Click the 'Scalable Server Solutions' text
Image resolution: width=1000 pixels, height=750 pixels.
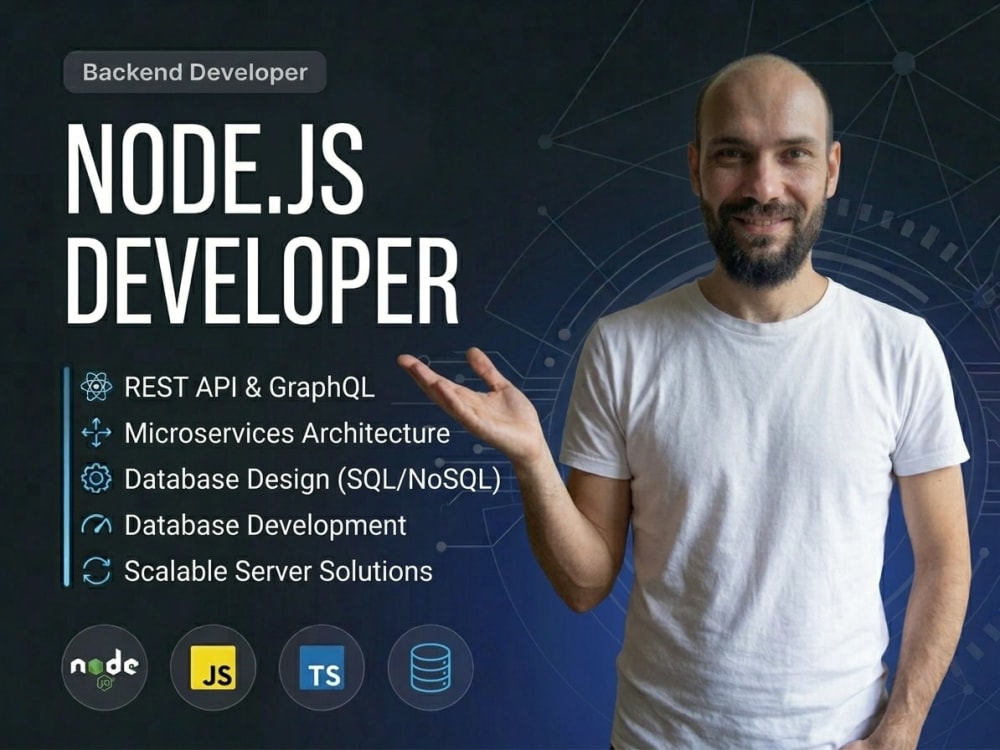point(279,571)
